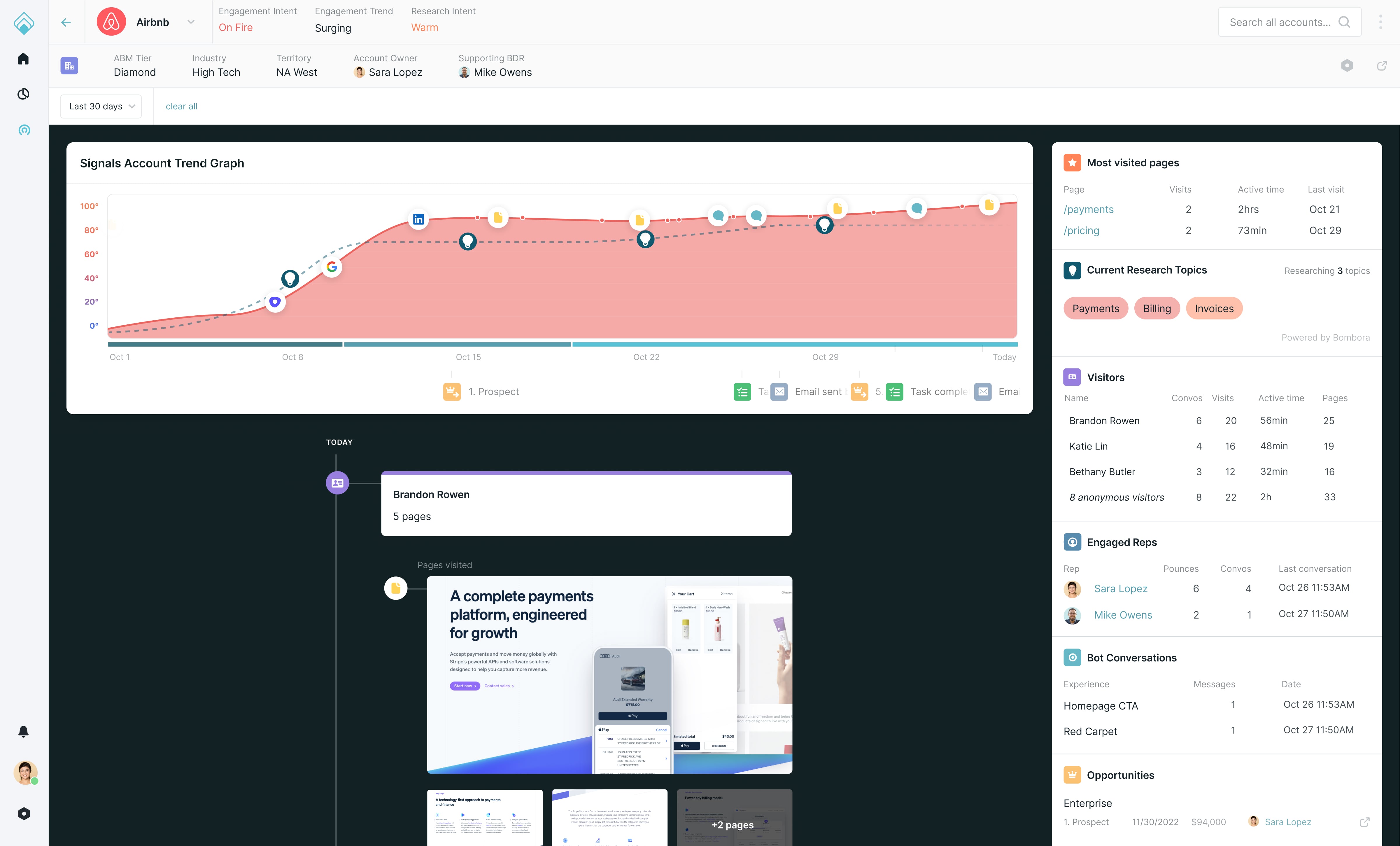The width and height of the screenshot is (1400, 846).
Task: Click the back arrow next to Airbnb
Action: coord(66,22)
